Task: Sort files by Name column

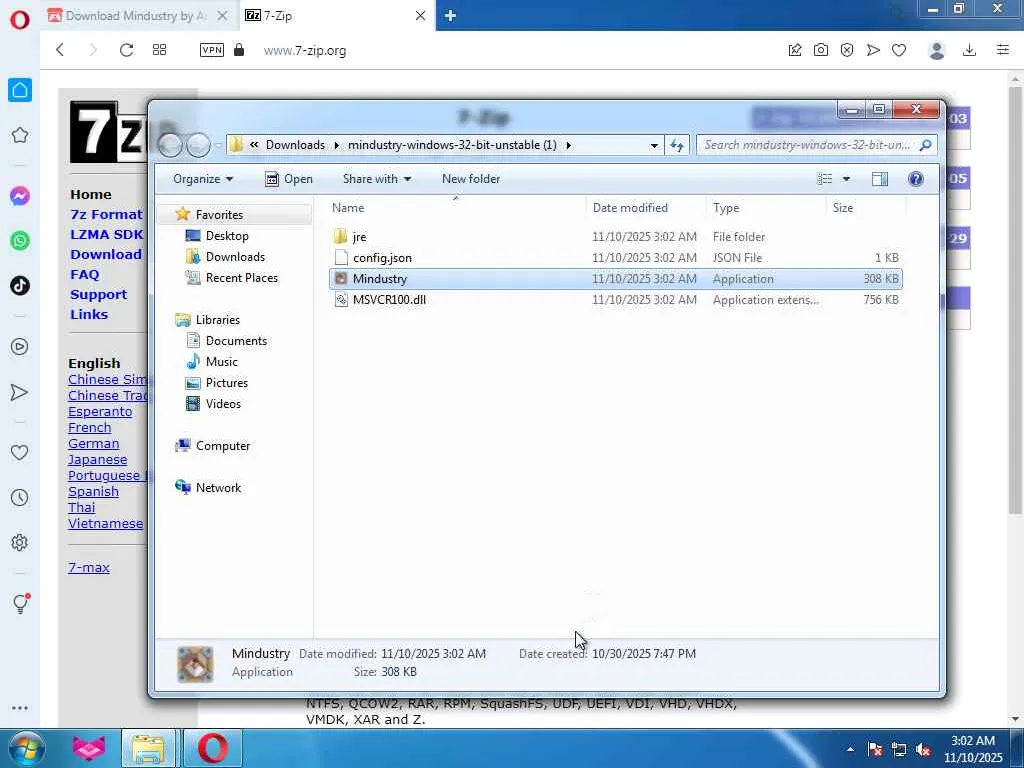Action: (456, 208)
